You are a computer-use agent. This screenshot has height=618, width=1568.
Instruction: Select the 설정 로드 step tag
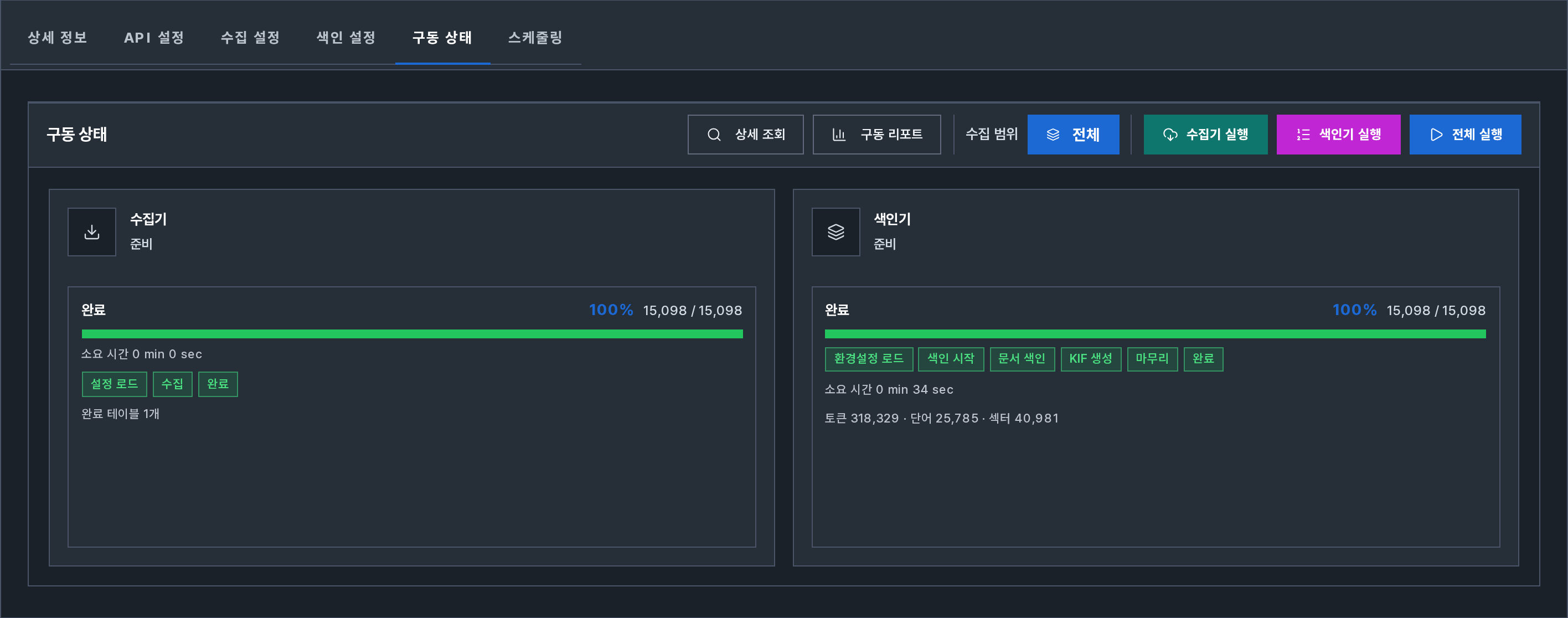115,384
